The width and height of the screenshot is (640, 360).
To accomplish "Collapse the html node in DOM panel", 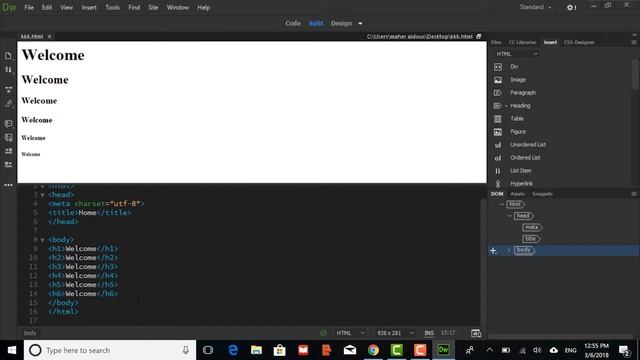I will pos(502,204).
